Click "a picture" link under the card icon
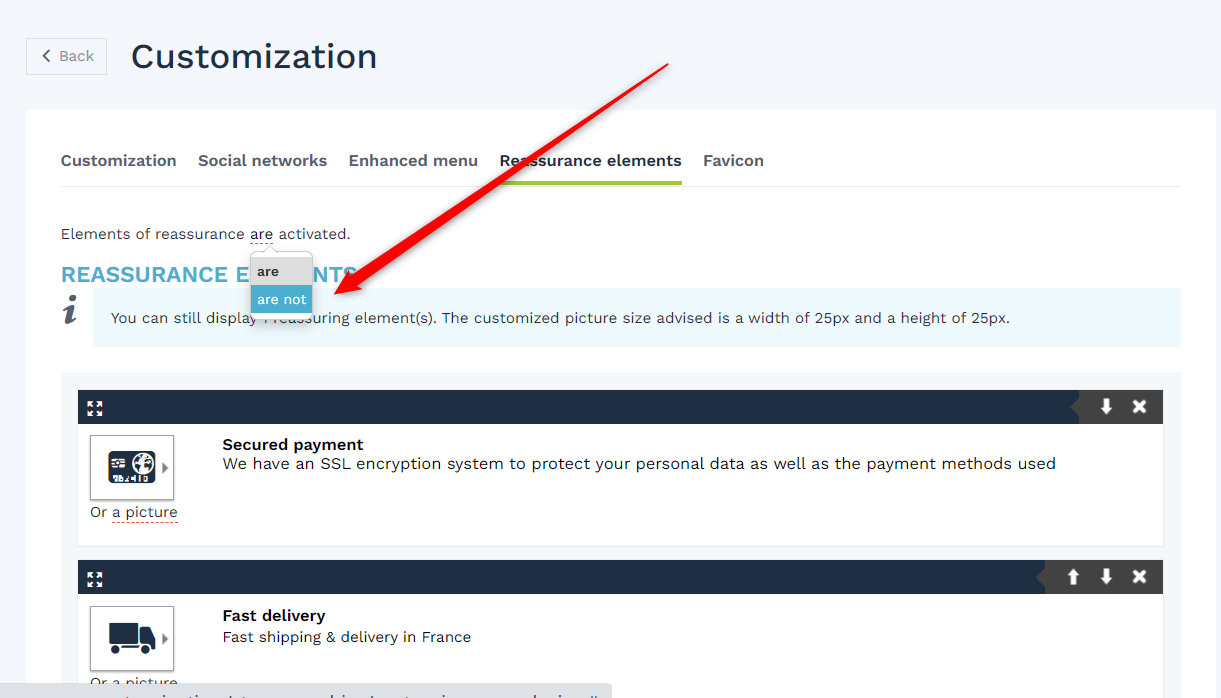This screenshot has width=1221, height=698. pyautogui.click(x=144, y=512)
